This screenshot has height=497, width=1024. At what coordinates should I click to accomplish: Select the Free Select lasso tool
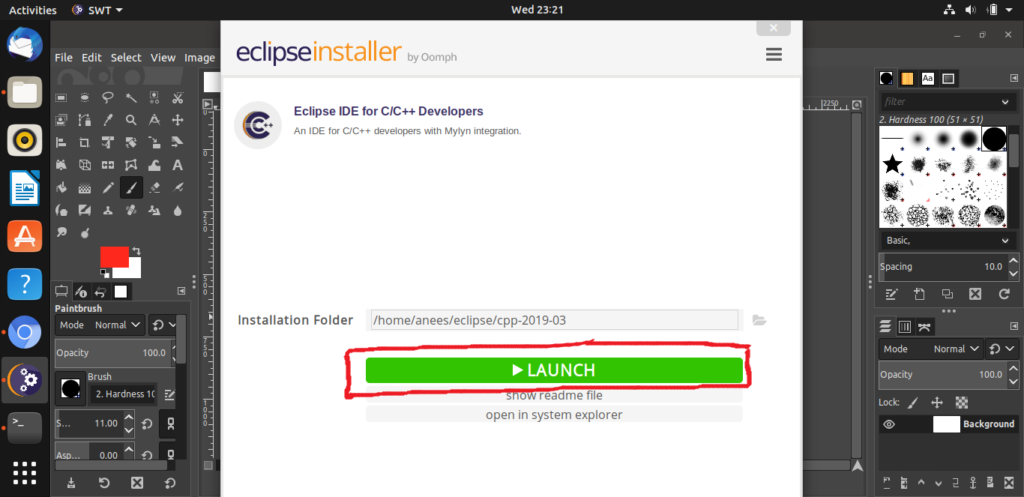click(x=108, y=97)
